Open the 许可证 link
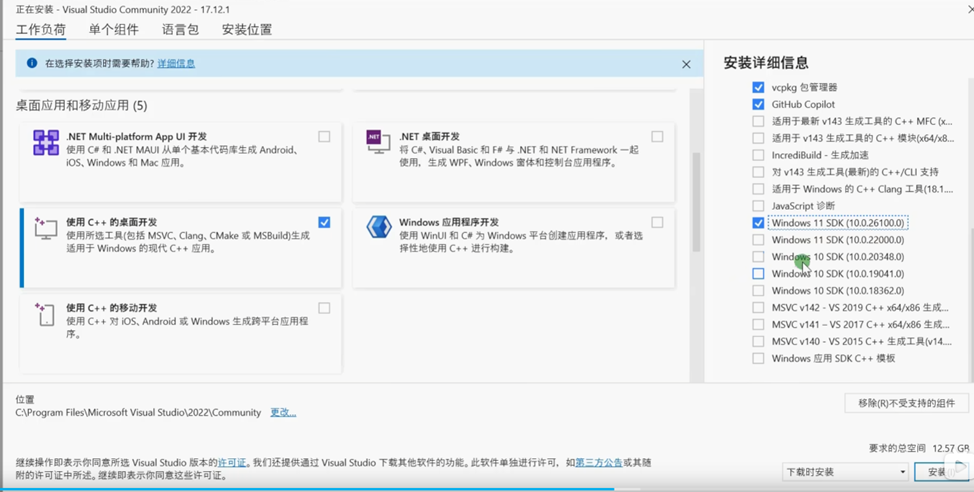974x492 pixels. (232, 463)
